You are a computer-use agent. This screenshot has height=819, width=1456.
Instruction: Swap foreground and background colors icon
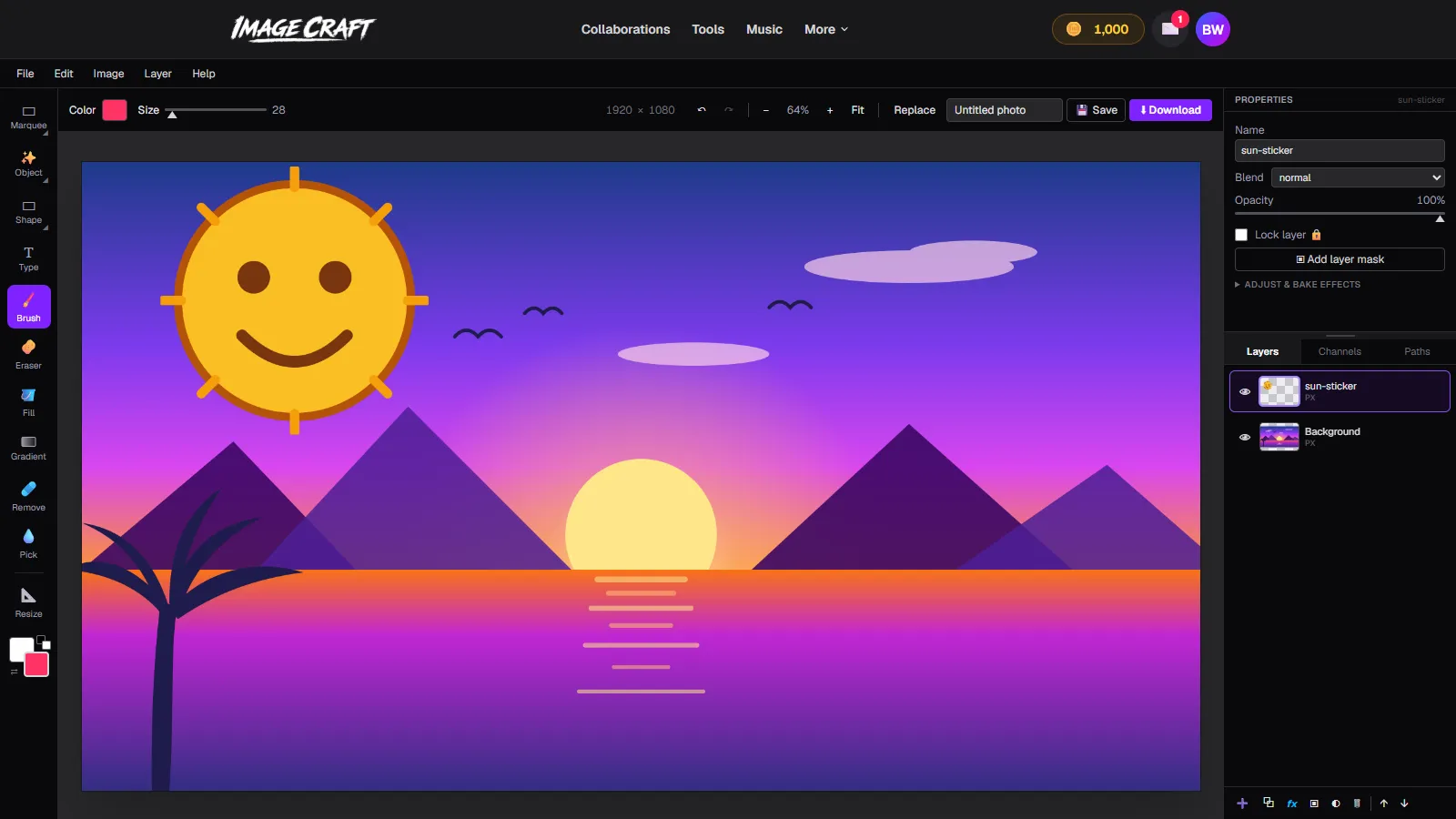pyautogui.click(x=14, y=672)
